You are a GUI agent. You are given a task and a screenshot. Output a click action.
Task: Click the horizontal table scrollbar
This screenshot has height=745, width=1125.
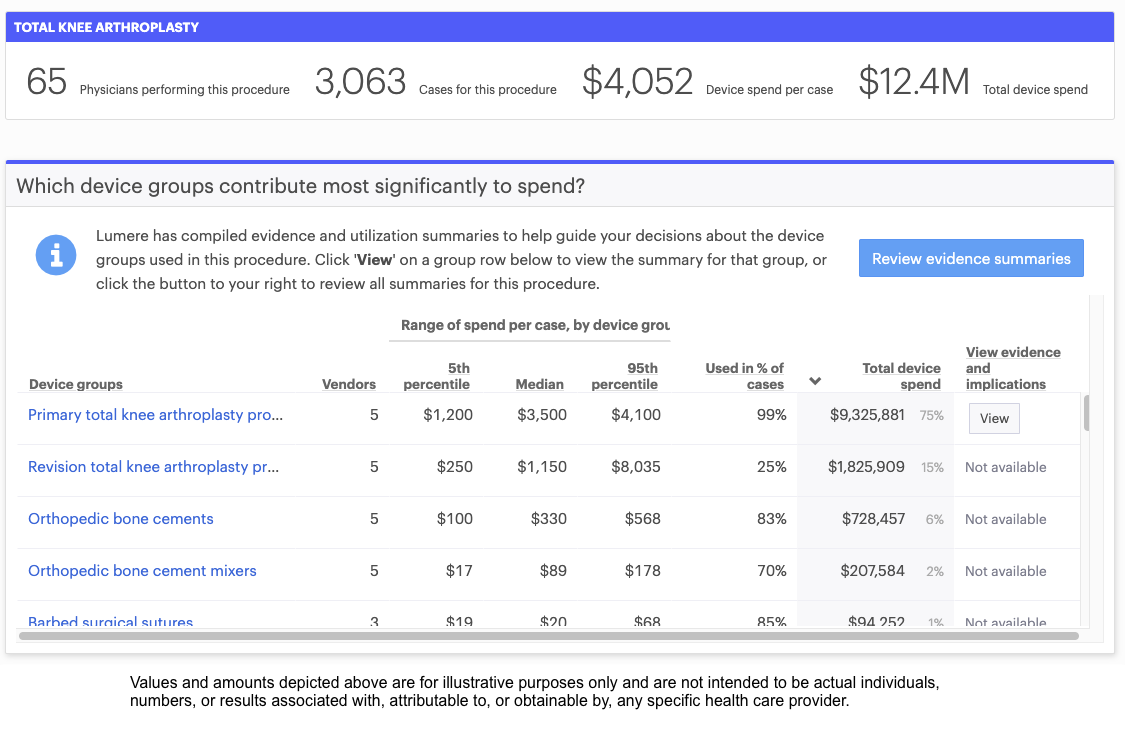548,635
